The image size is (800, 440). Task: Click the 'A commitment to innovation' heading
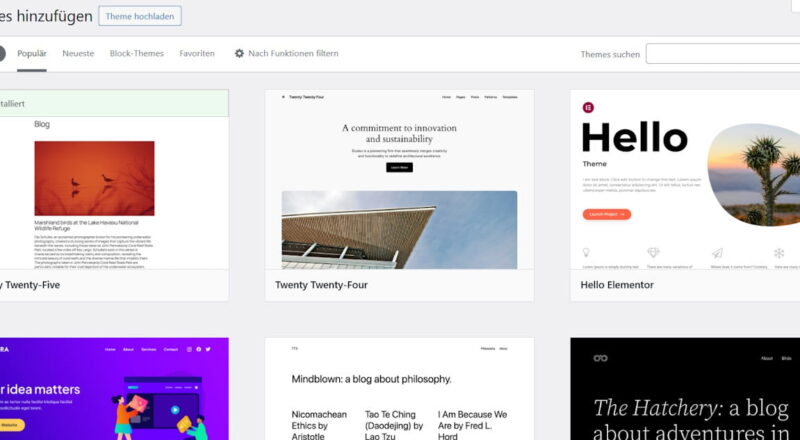click(x=399, y=133)
